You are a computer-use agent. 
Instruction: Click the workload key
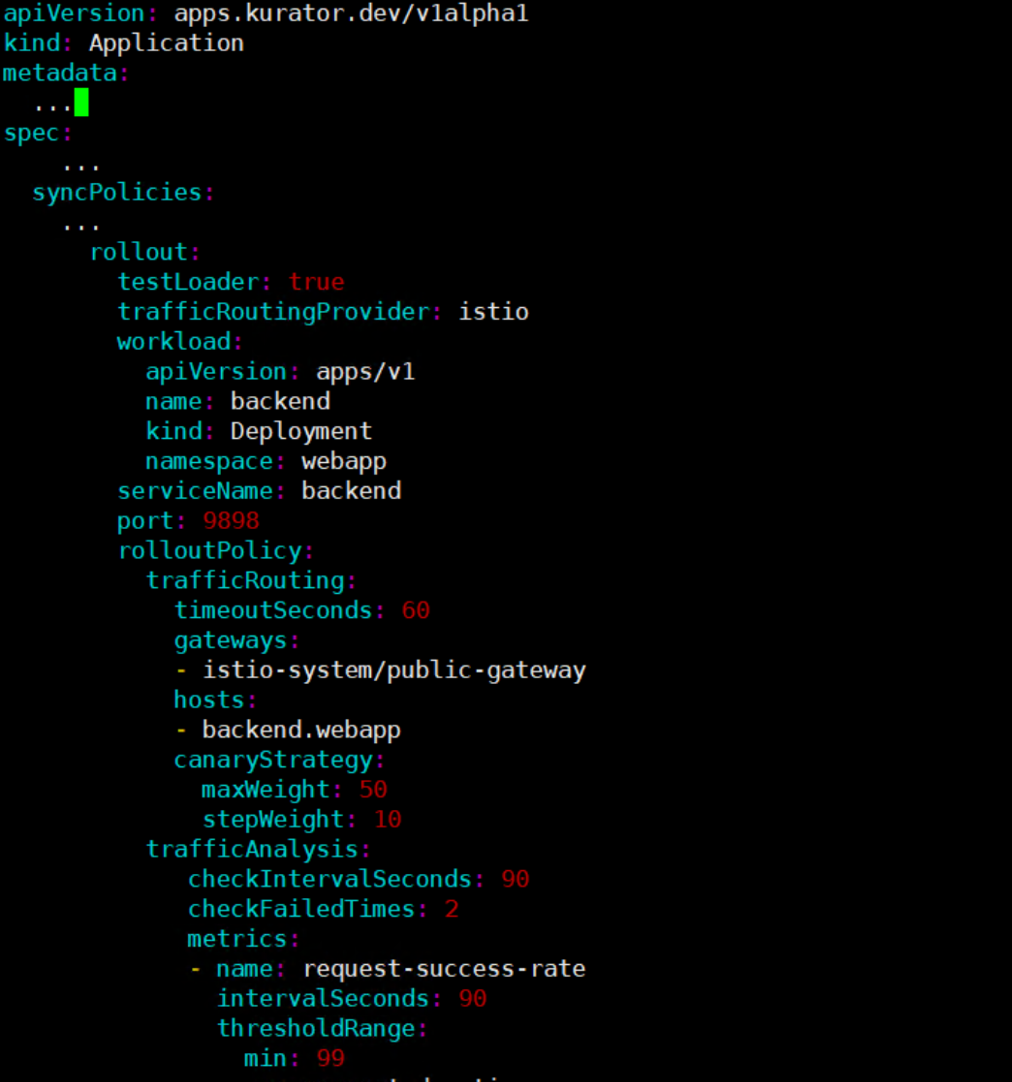click(x=174, y=341)
